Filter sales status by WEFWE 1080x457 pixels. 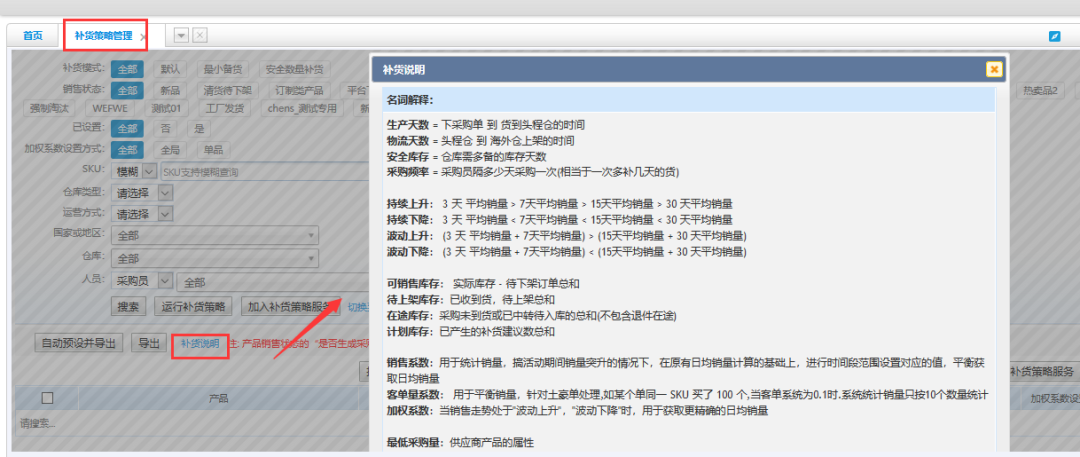point(111,108)
